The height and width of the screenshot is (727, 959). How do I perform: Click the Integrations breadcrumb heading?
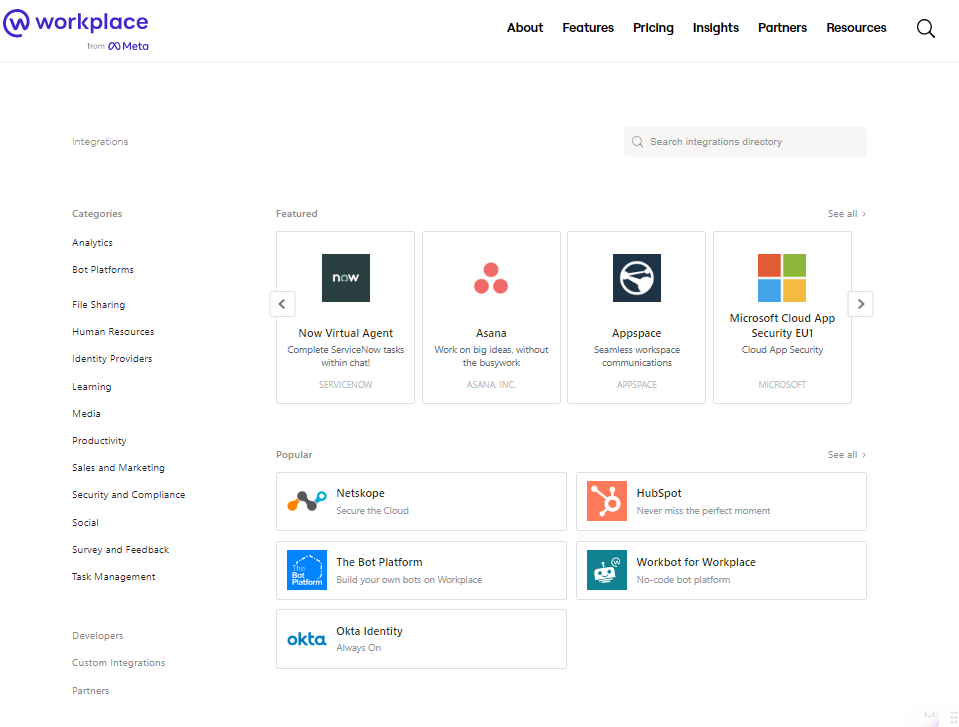pyautogui.click(x=100, y=141)
